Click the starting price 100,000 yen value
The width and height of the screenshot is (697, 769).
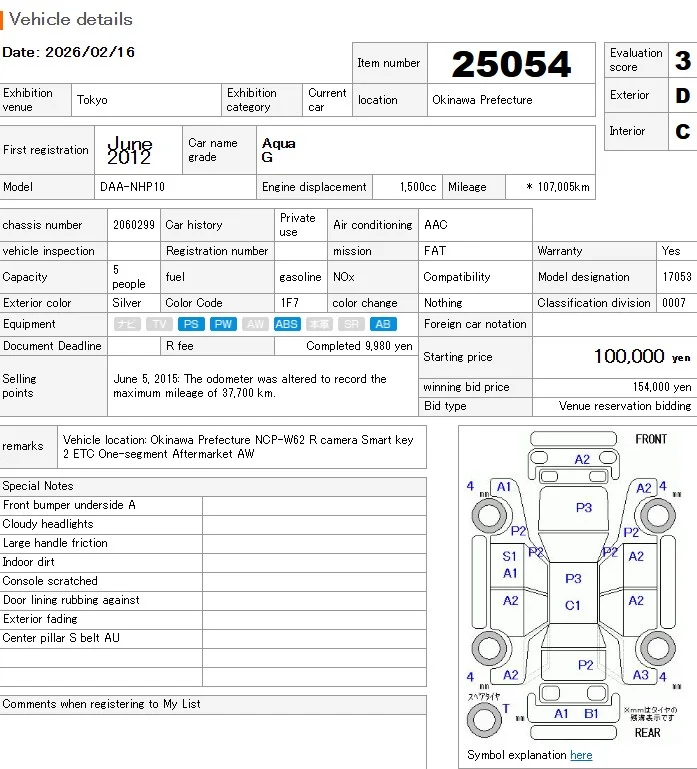642,357
